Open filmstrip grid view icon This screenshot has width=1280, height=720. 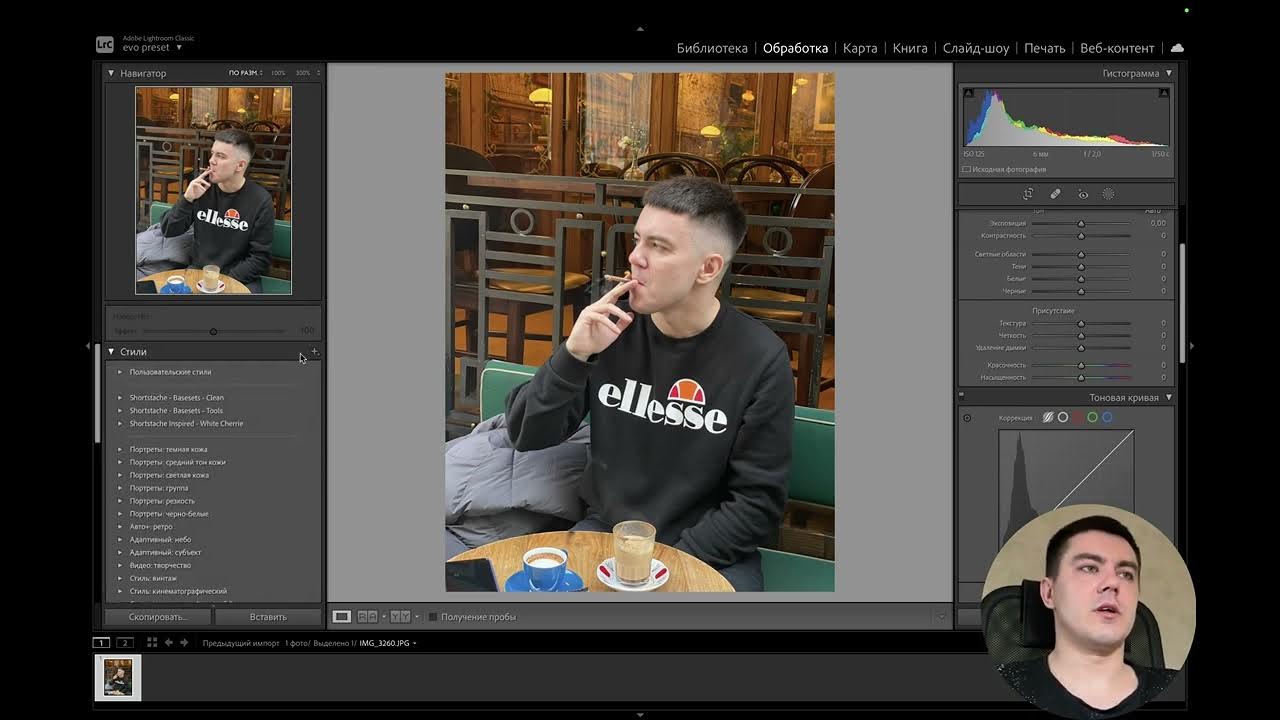(x=152, y=643)
